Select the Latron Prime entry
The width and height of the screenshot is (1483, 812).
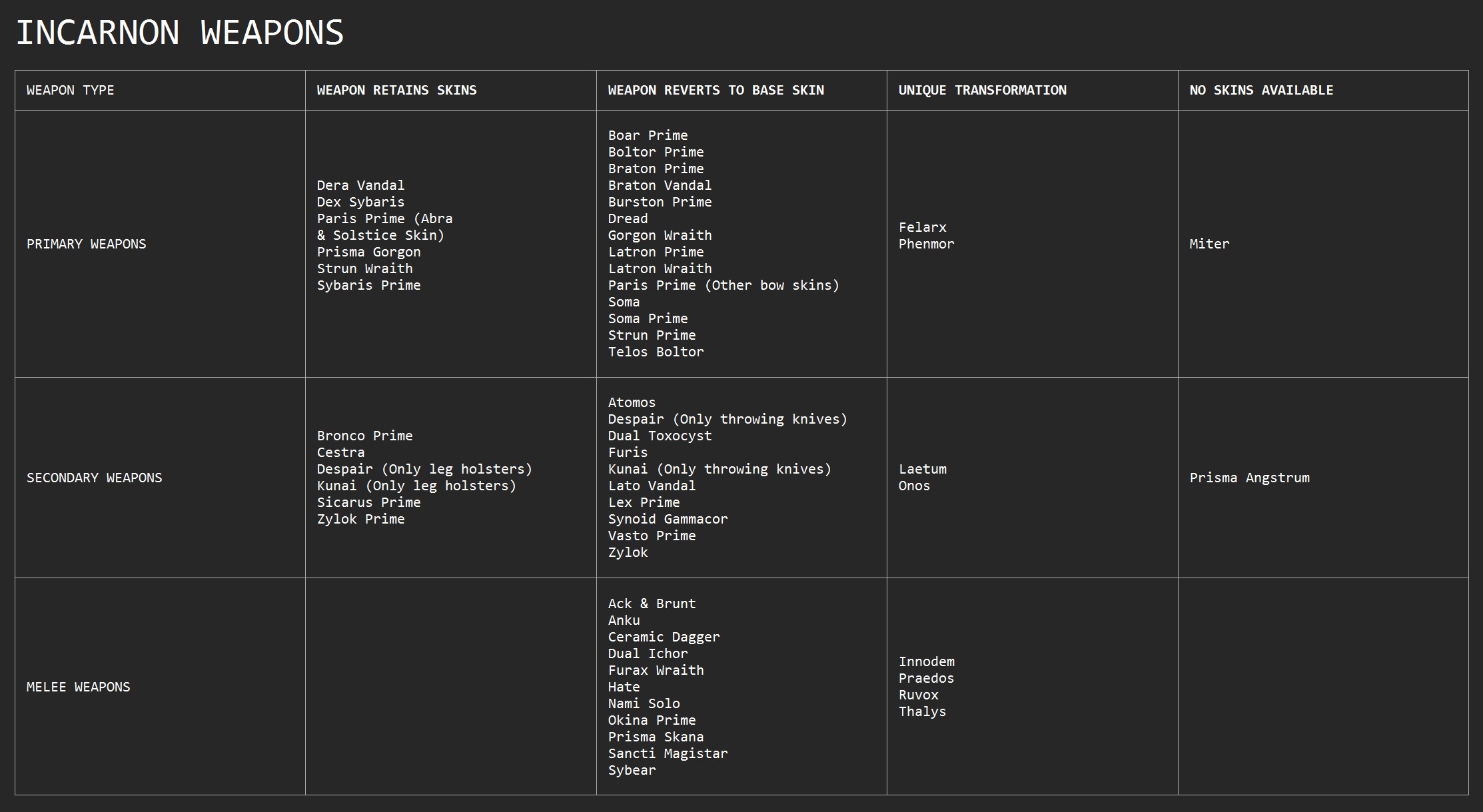pos(656,252)
